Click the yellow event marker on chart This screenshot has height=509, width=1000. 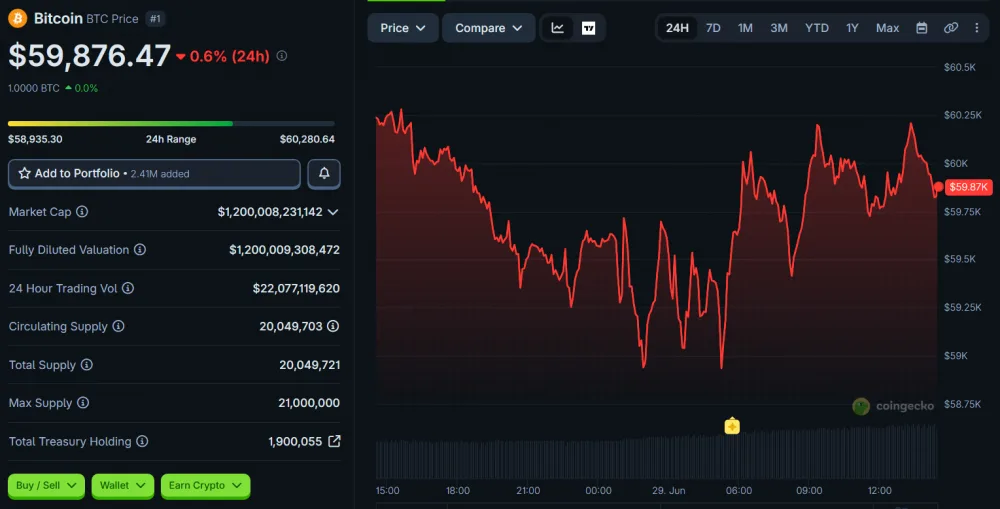pos(732,425)
